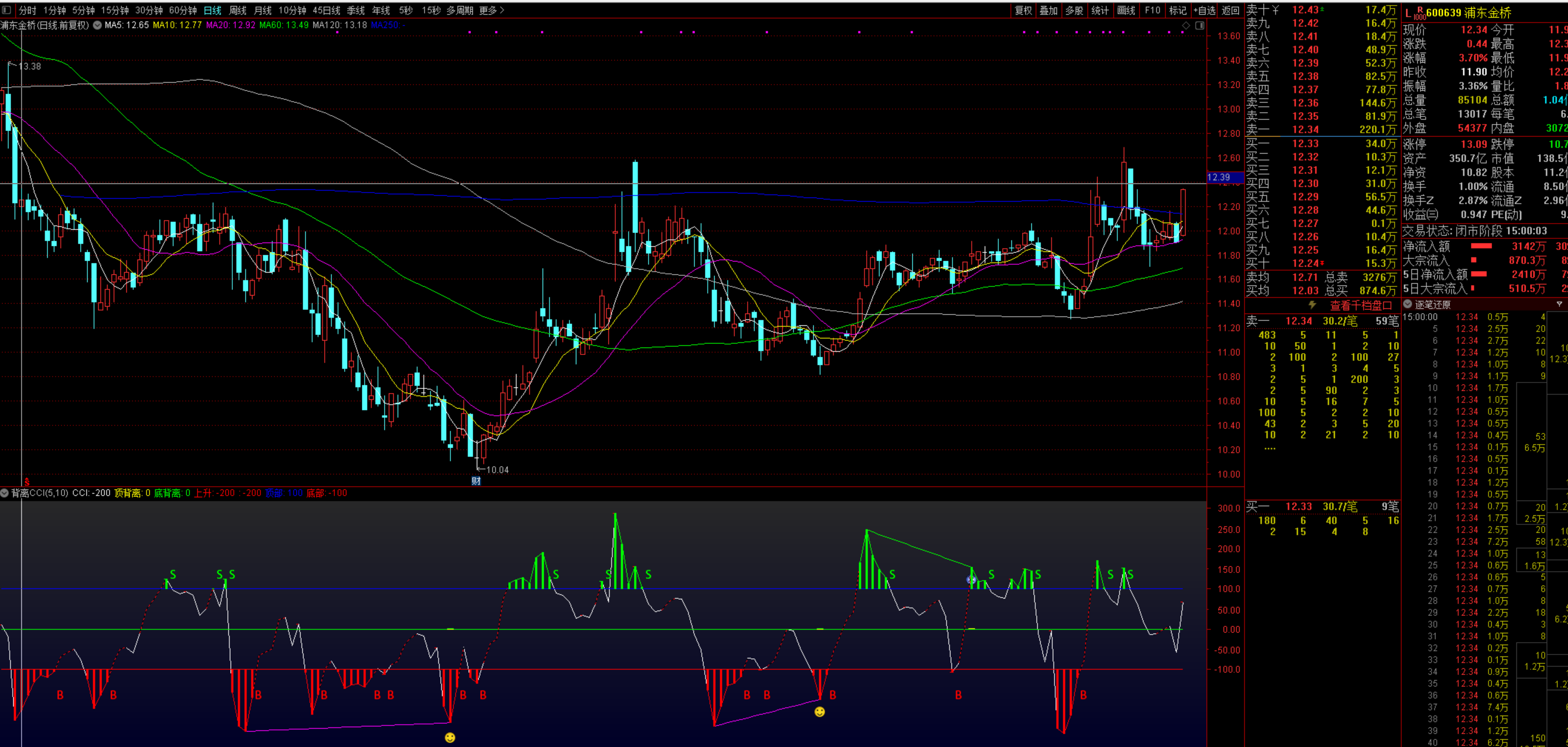
Task: Toggle the left sidebar panel icon
Action: point(7,10)
